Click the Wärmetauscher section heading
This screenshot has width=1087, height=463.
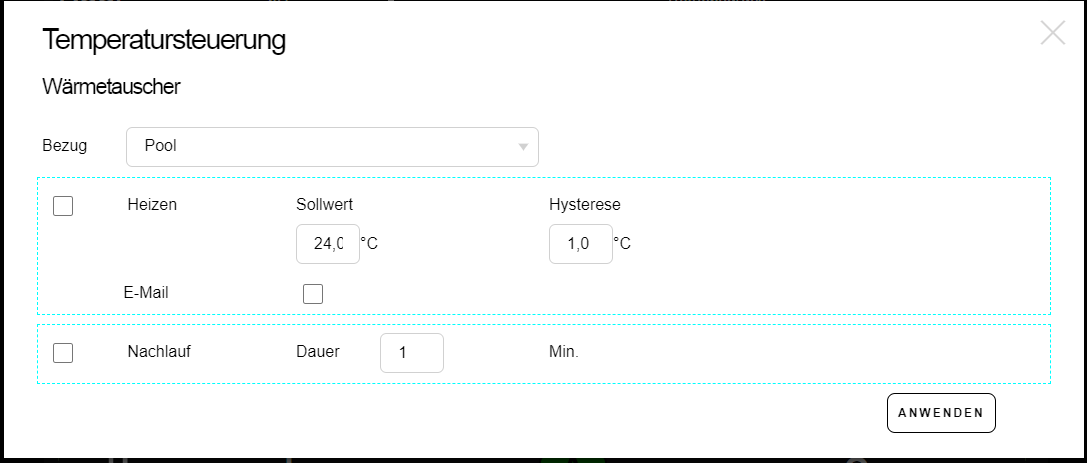tap(111, 87)
